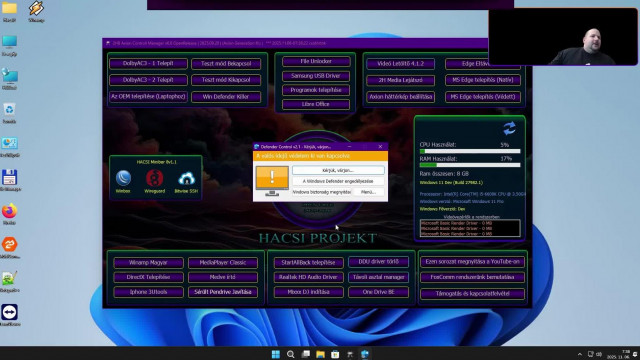Click the CPU Használat progress bar
The width and height of the screenshot is (640, 360).
click(470, 151)
